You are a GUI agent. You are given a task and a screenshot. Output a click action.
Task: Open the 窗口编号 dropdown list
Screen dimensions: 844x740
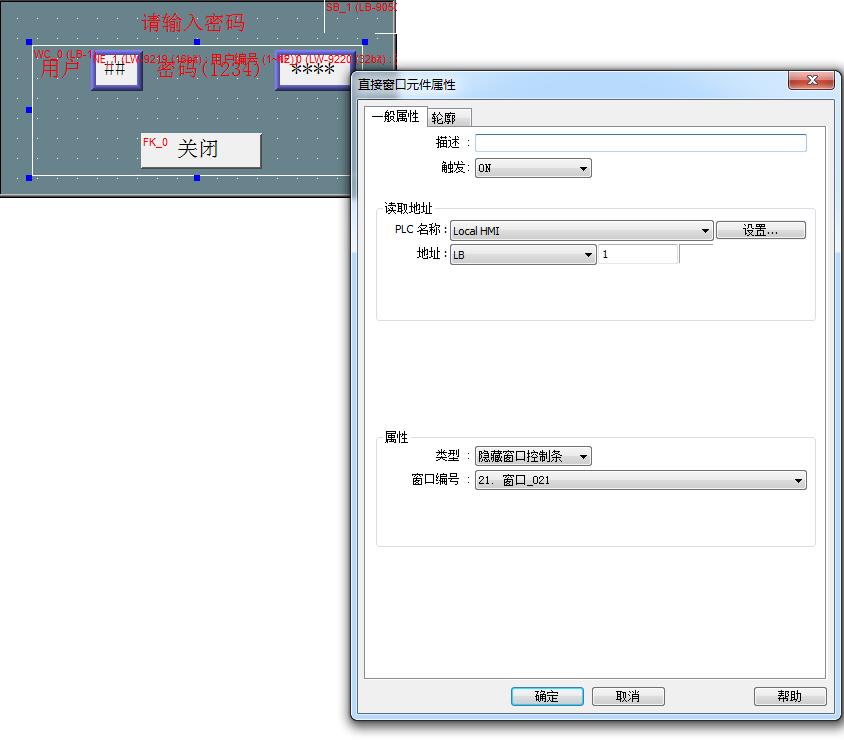click(x=640, y=480)
